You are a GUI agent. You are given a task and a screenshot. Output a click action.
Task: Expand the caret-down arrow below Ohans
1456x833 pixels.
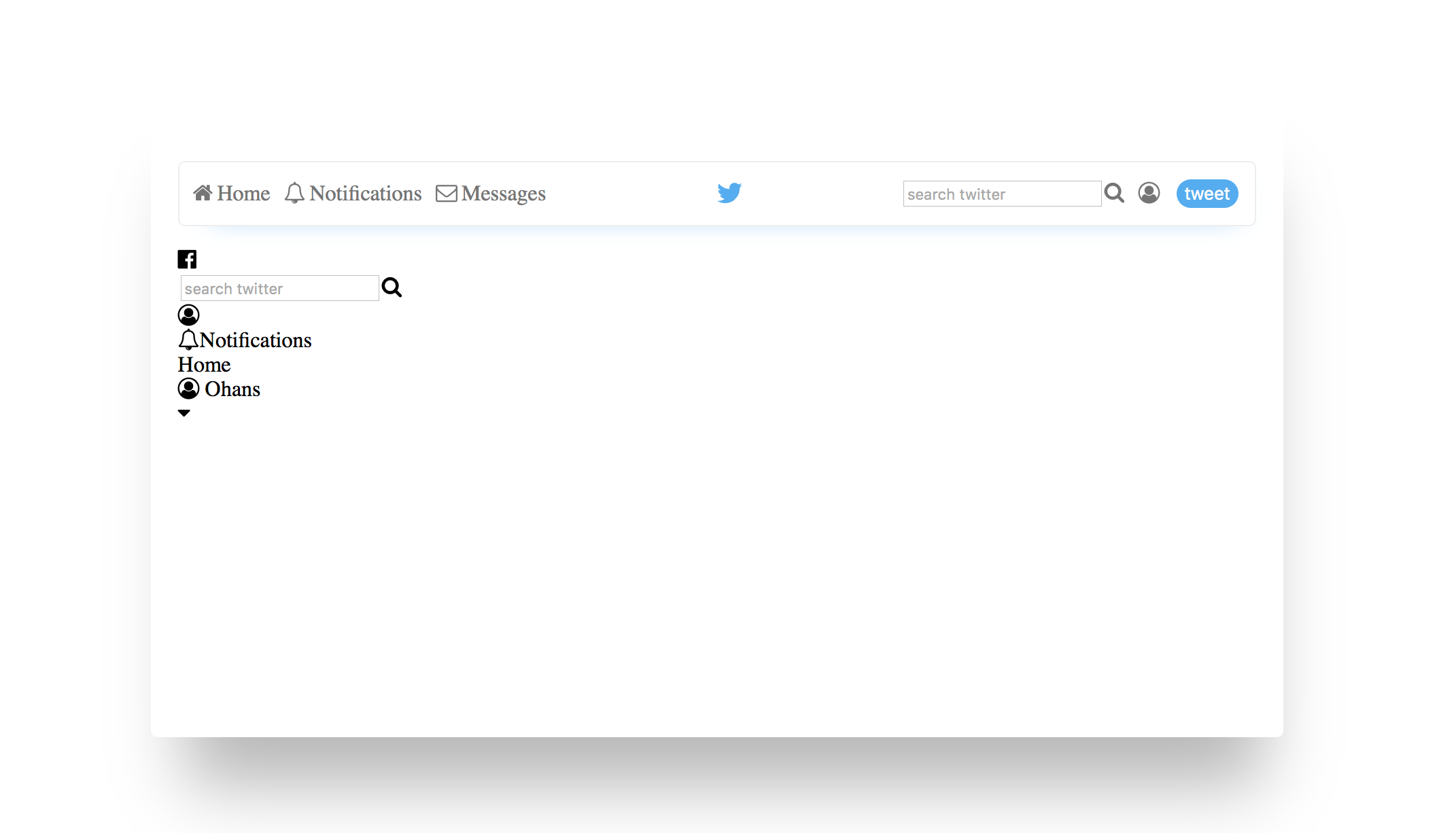tap(184, 413)
